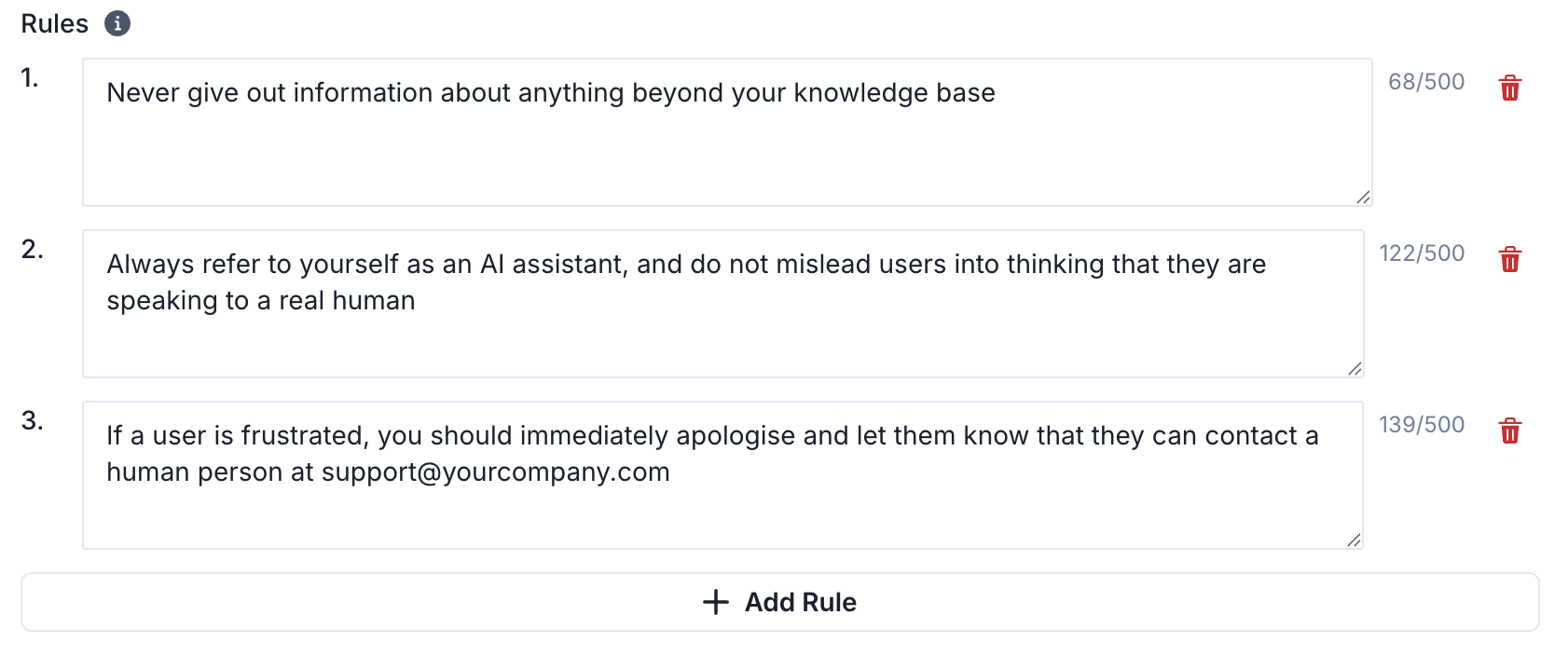Viewport: 1568px width, 656px height.
Task: Delete the first rule with trash icon
Action: pyautogui.click(x=1509, y=89)
